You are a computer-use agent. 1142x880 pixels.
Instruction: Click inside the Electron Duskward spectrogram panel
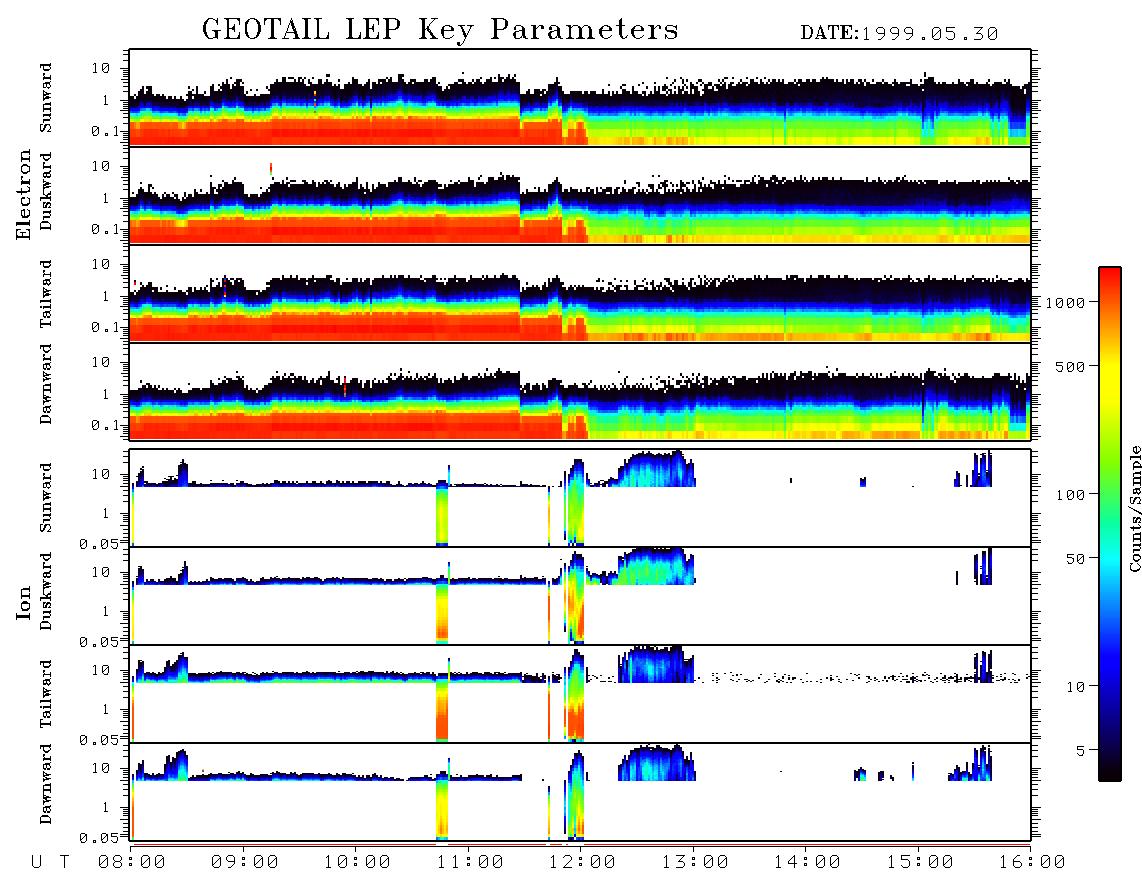click(x=580, y=195)
